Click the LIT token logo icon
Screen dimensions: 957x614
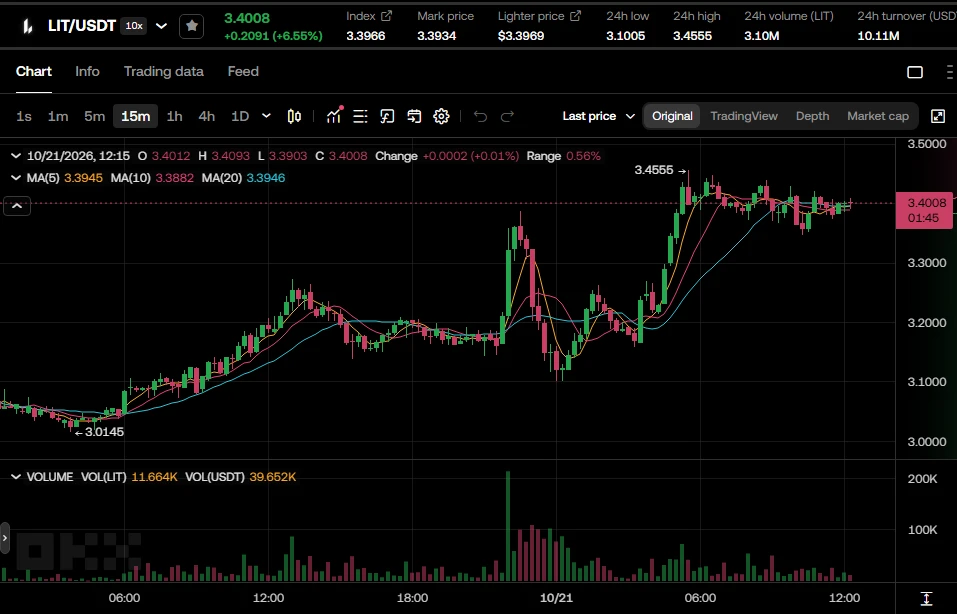(27, 26)
